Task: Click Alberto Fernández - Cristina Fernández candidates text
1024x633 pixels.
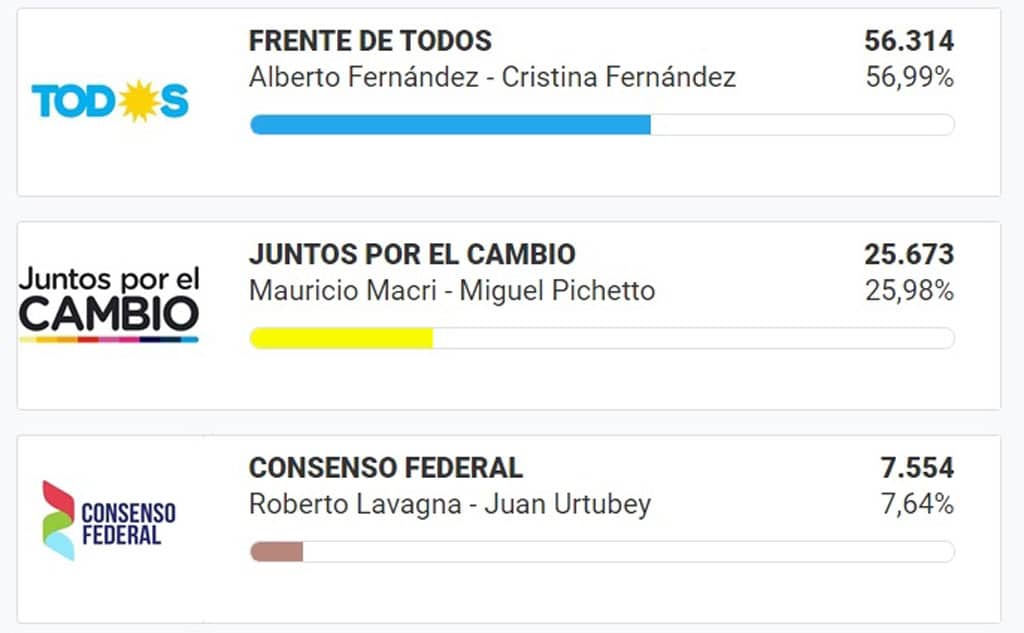Action: coord(492,77)
